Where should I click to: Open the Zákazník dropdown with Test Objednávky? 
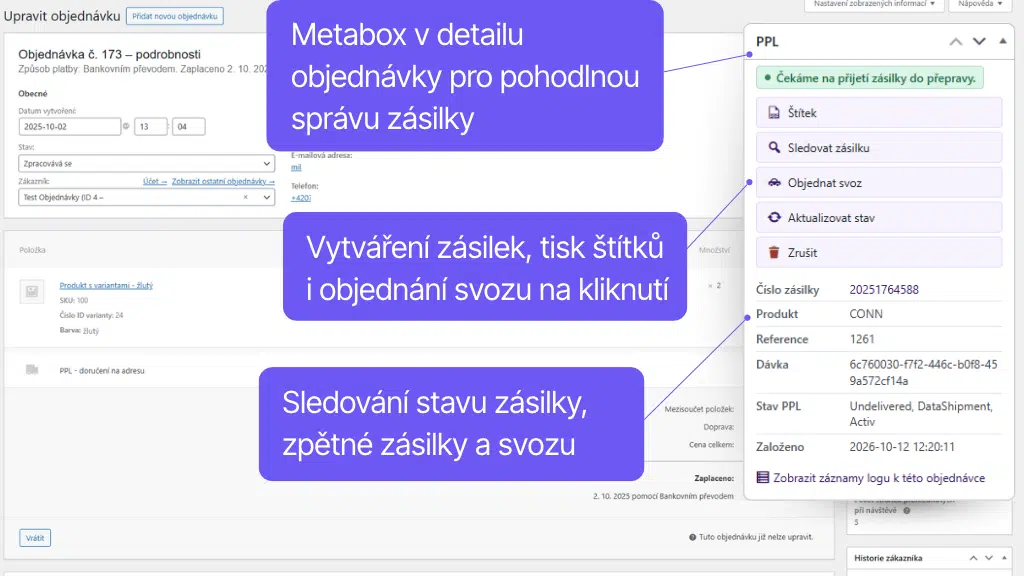click(146, 197)
